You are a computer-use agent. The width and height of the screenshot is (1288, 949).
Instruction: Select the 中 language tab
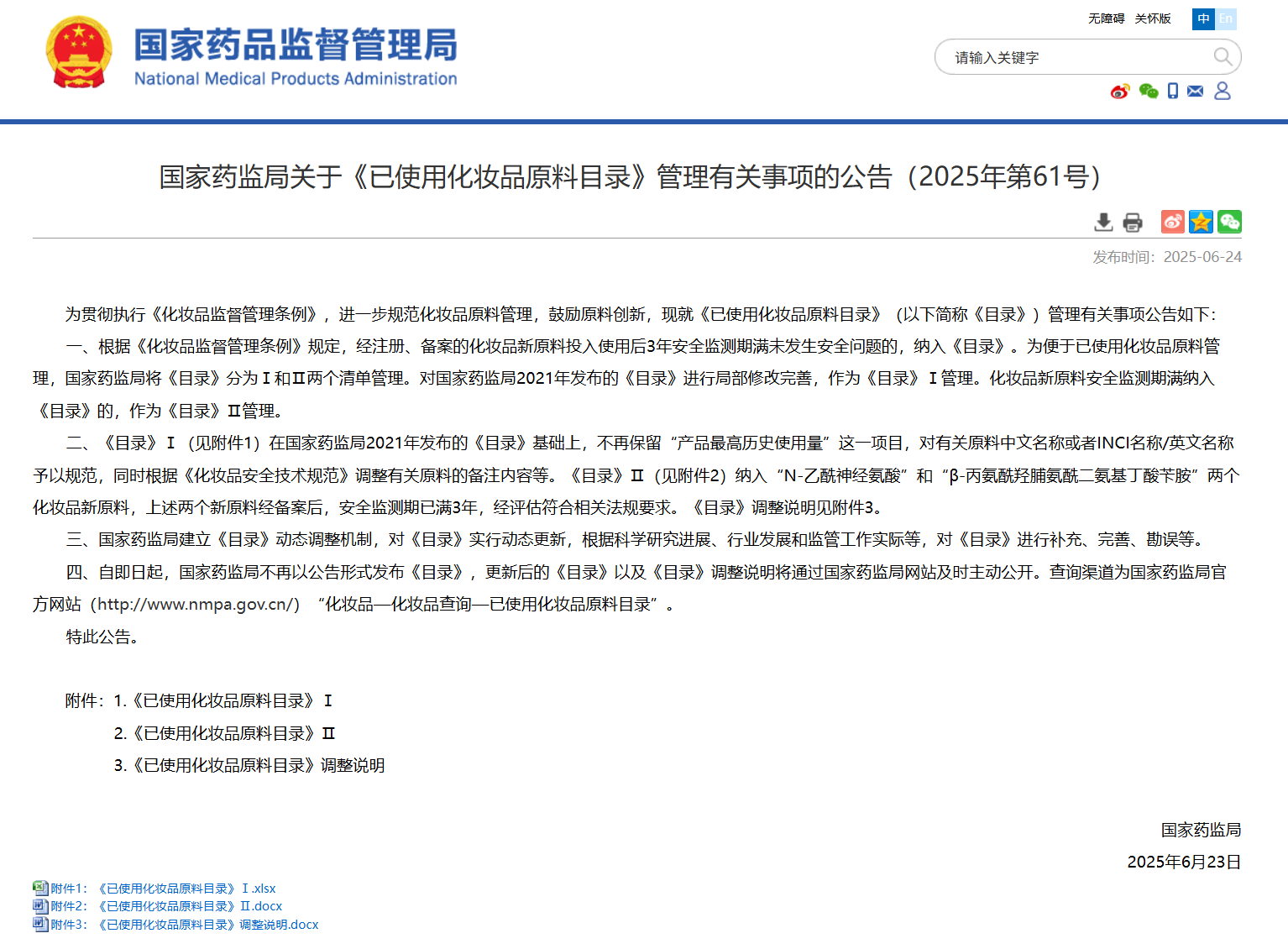1202,18
